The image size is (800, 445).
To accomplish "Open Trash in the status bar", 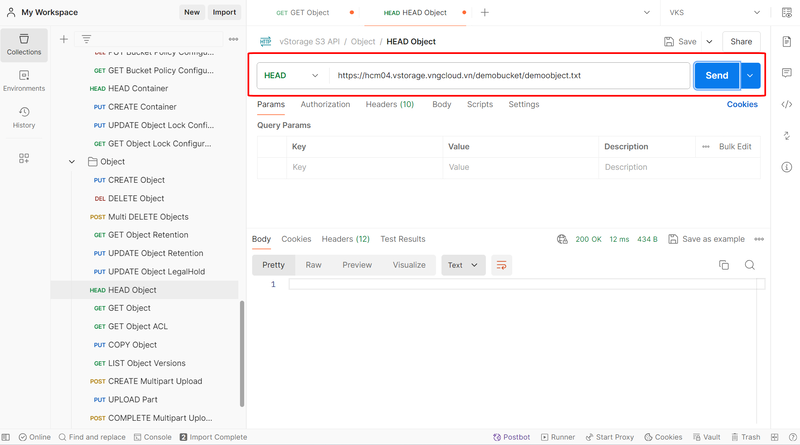I will 745,437.
